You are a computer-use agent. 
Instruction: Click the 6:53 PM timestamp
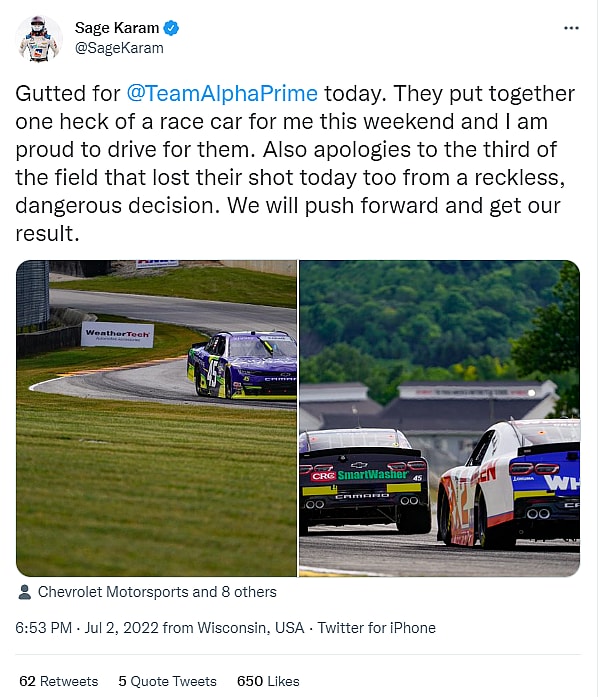point(44,628)
